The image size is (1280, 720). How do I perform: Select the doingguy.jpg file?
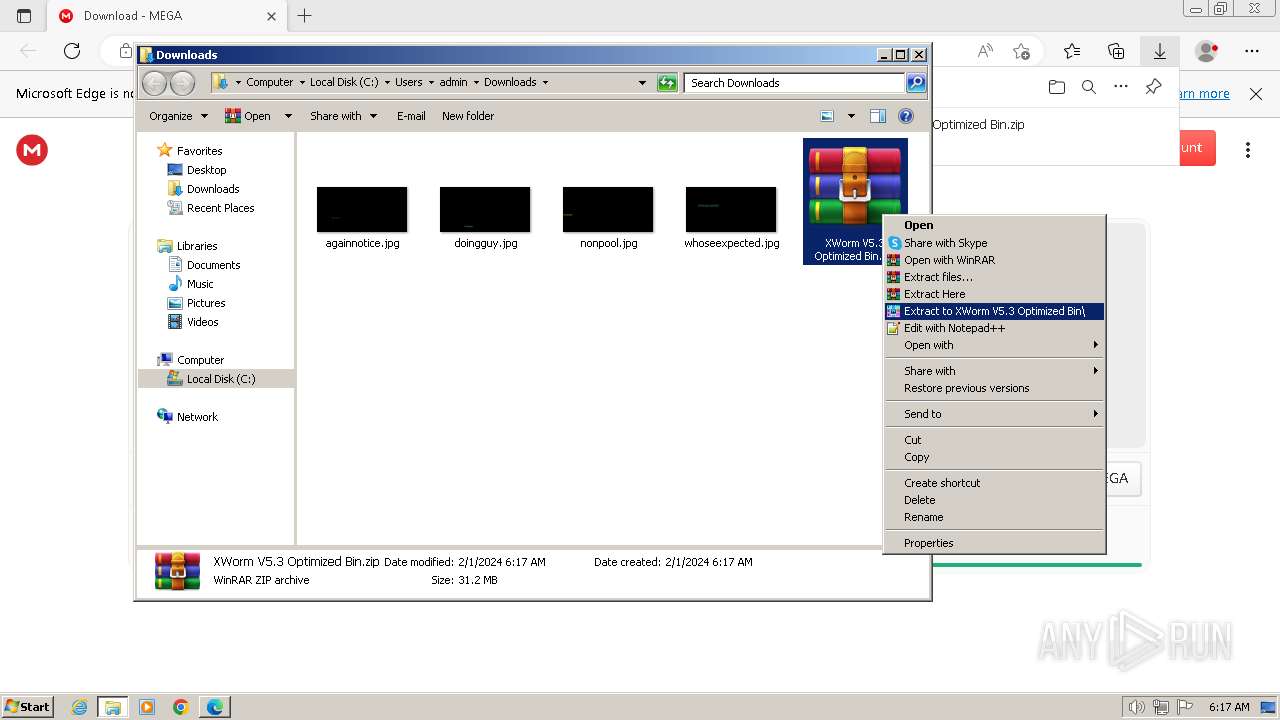[x=485, y=218]
